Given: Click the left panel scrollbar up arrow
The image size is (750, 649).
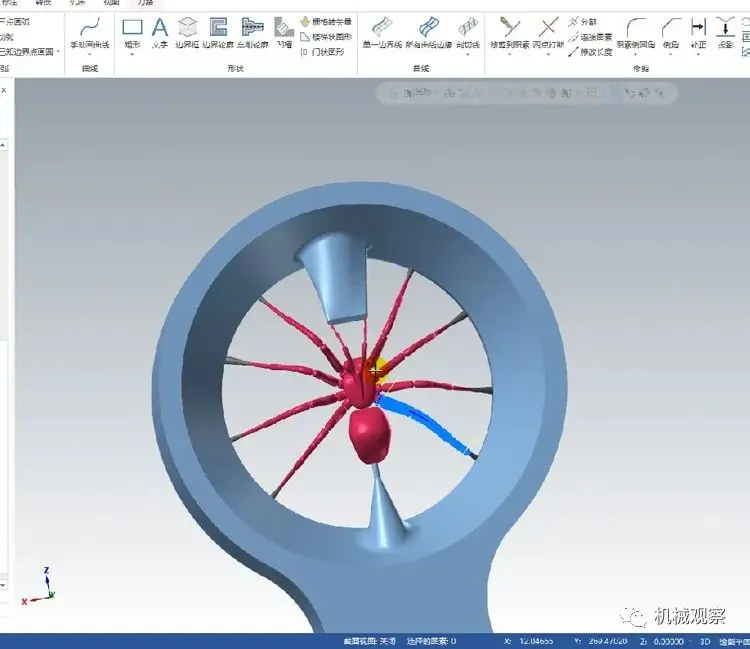Looking at the screenshot, I should pos(3,144).
